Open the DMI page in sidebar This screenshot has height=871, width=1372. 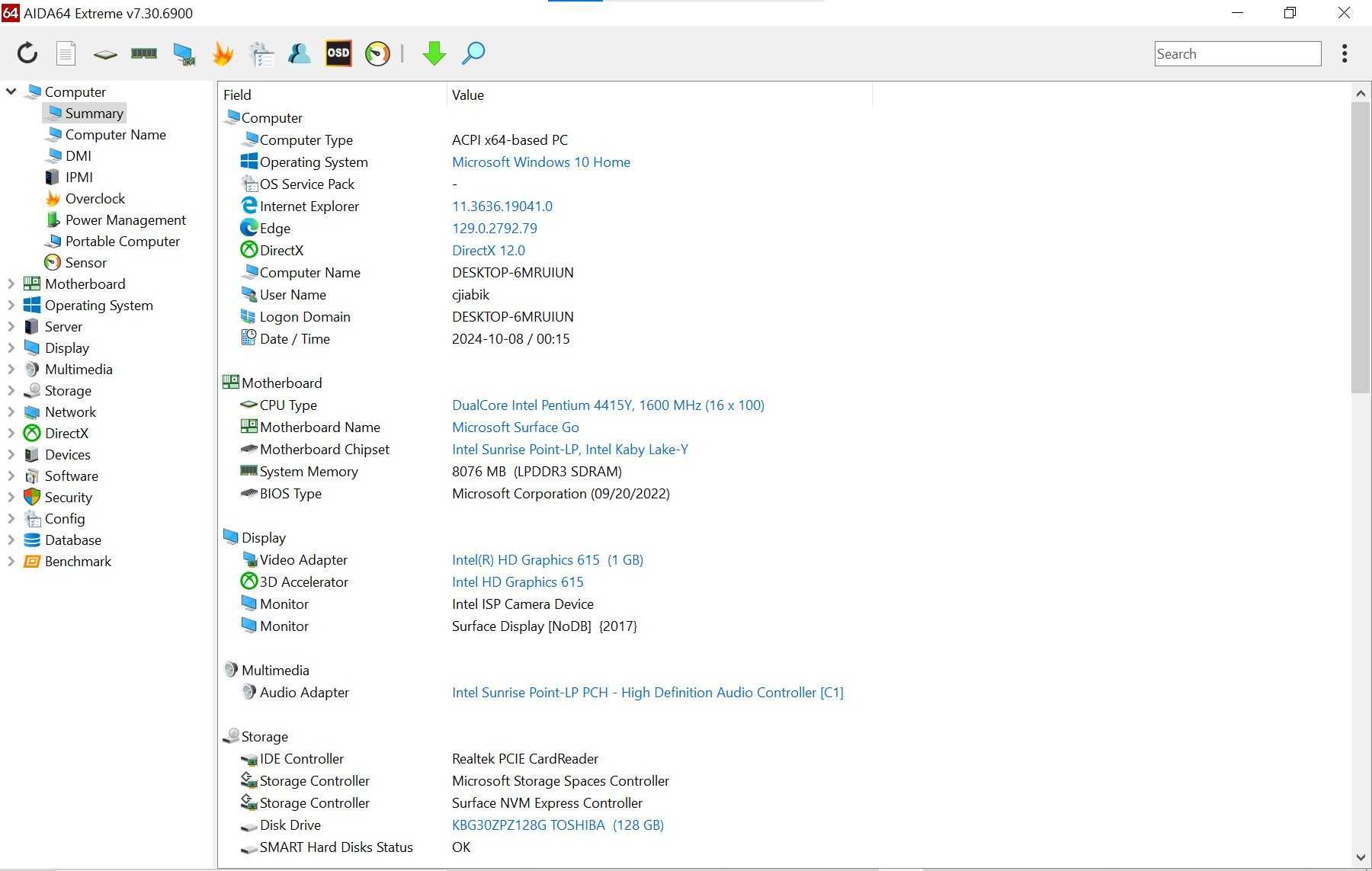click(78, 155)
